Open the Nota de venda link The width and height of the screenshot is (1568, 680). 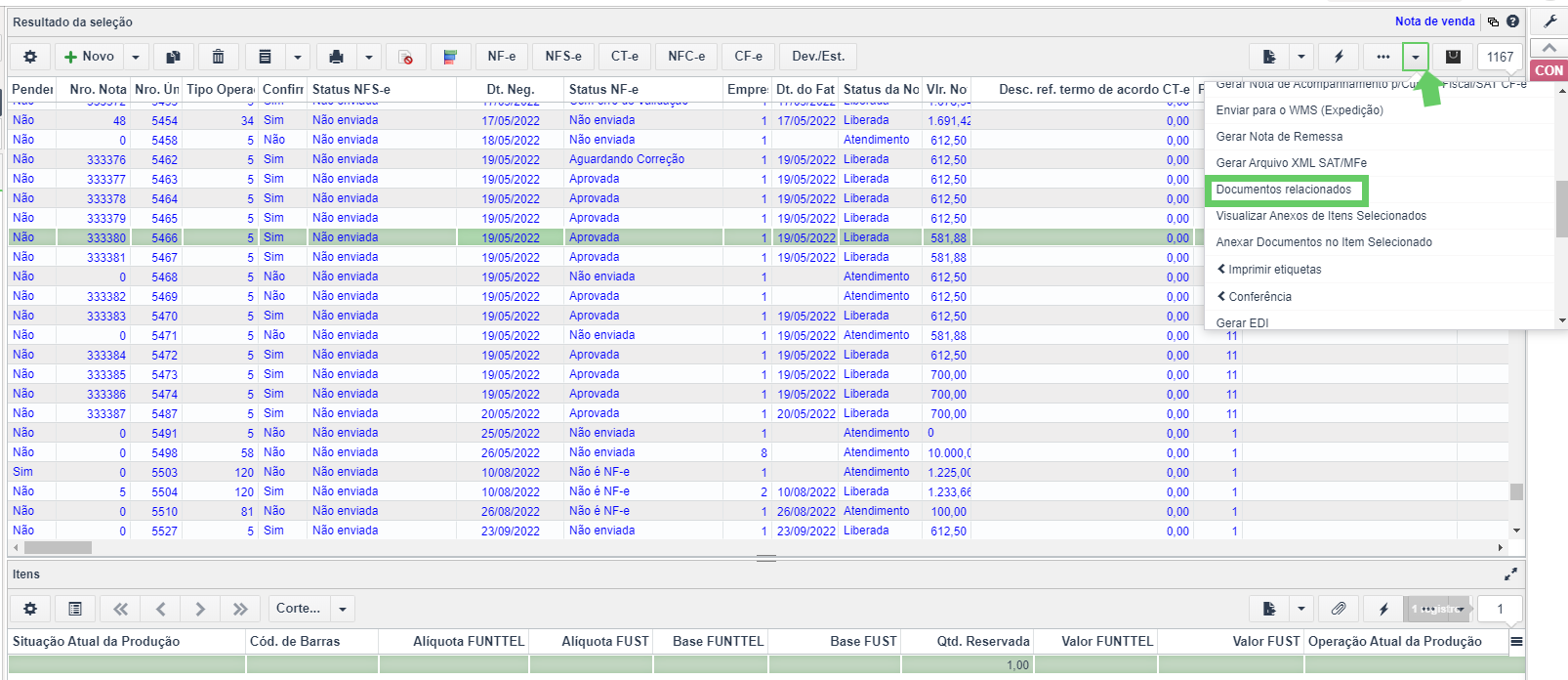click(1434, 21)
